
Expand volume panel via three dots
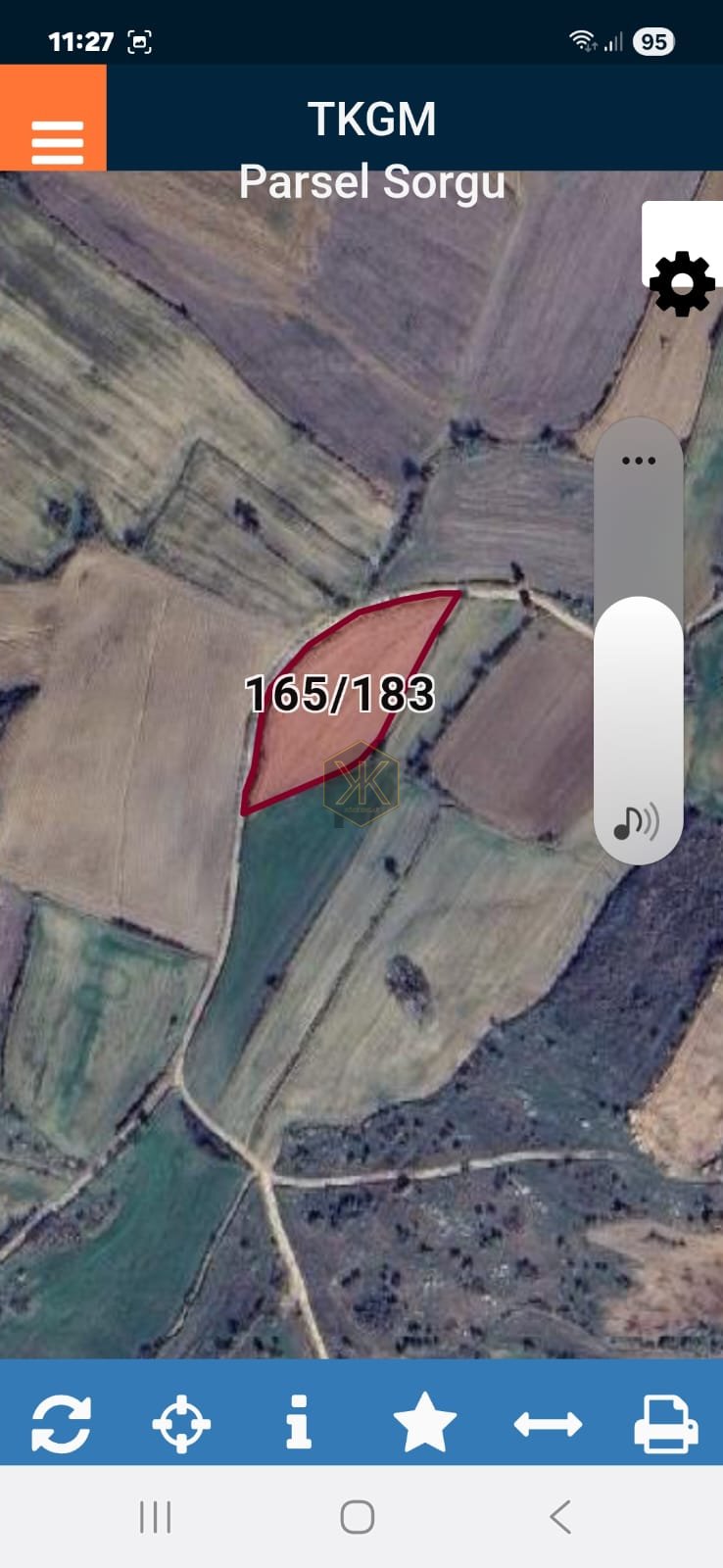639,461
